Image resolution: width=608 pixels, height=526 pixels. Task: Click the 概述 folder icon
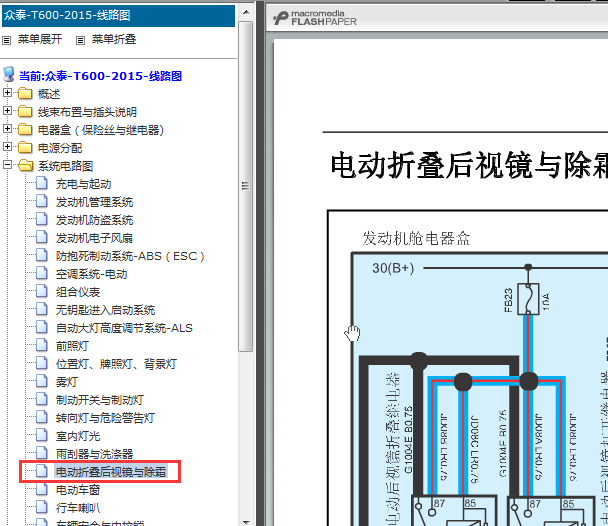25,93
